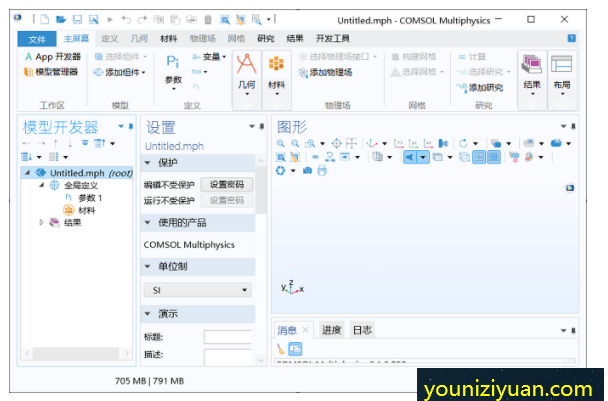Click the Variables (变量) button
The height and width of the screenshot is (401, 608).
coord(209,57)
